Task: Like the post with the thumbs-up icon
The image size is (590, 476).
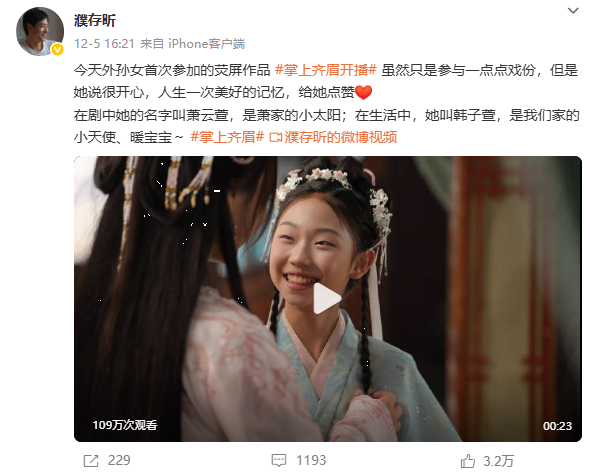Action: [x=468, y=461]
